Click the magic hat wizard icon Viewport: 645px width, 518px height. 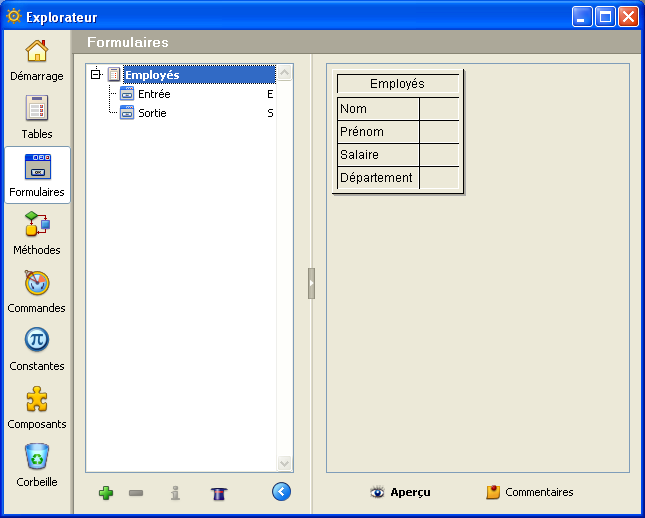pyautogui.click(x=219, y=493)
